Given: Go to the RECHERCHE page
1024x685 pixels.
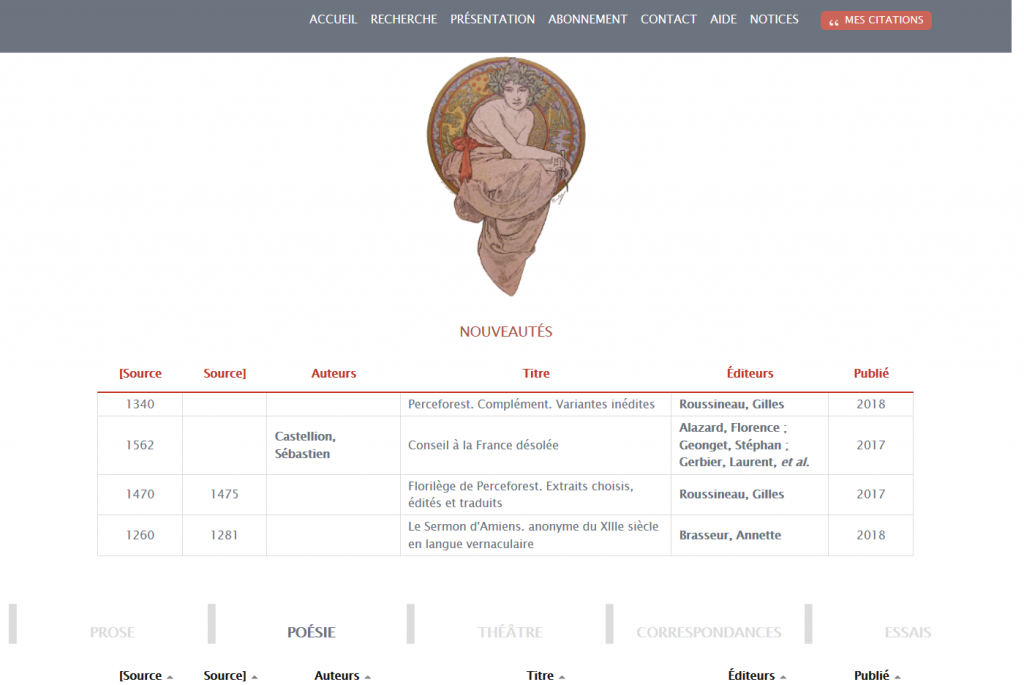Looking at the screenshot, I should pos(404,20).
